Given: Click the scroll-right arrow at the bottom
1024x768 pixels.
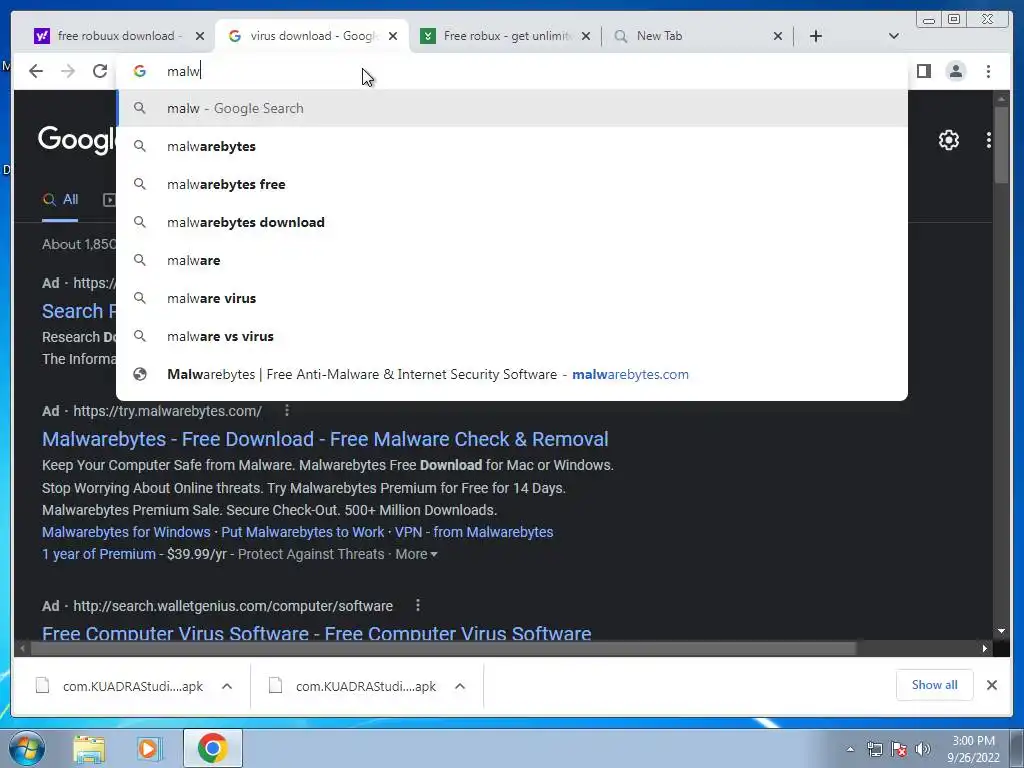Looking at the screenshot, I should 985,648.
